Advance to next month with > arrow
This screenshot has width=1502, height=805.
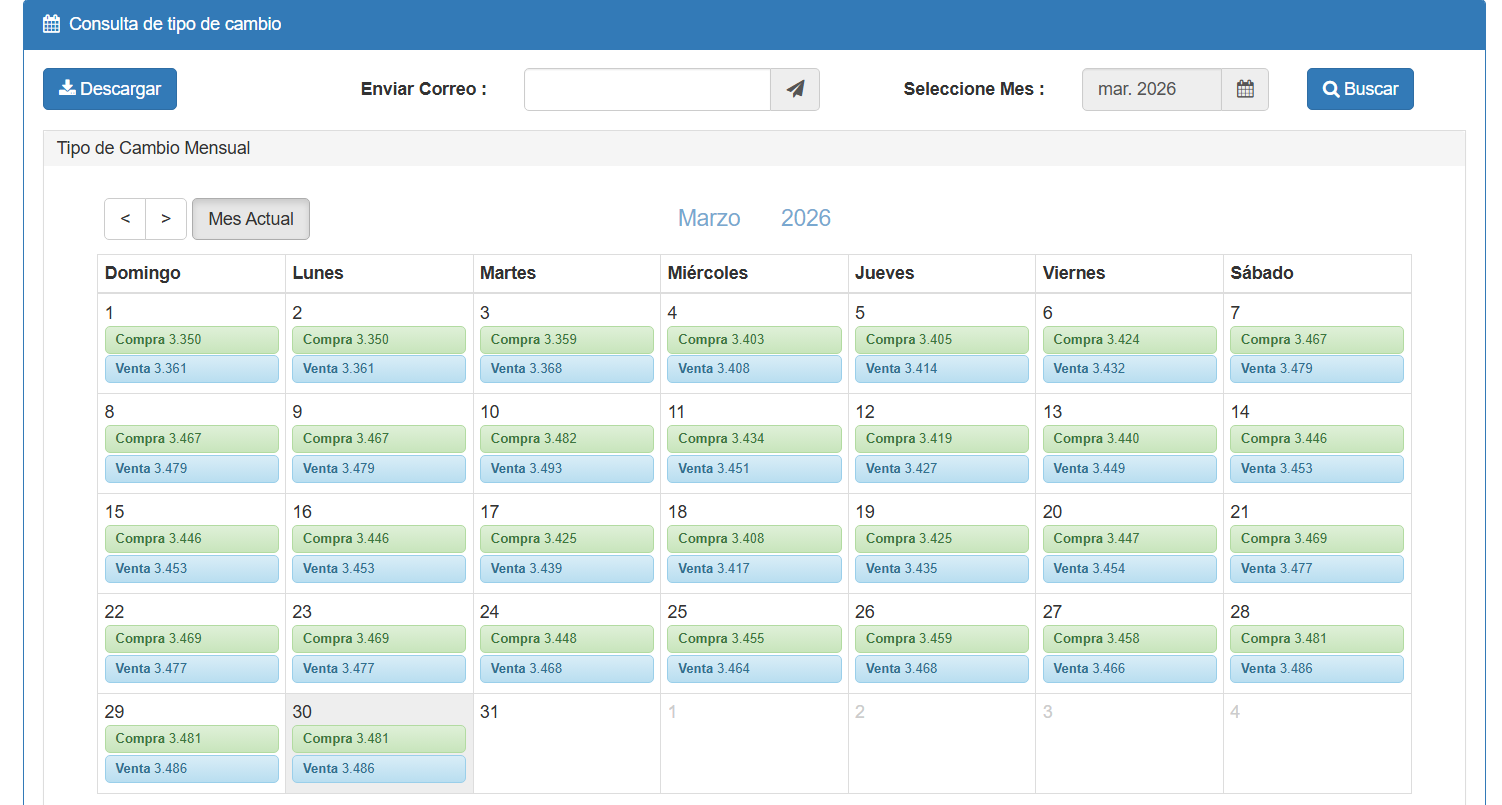[x=166, y=219]
